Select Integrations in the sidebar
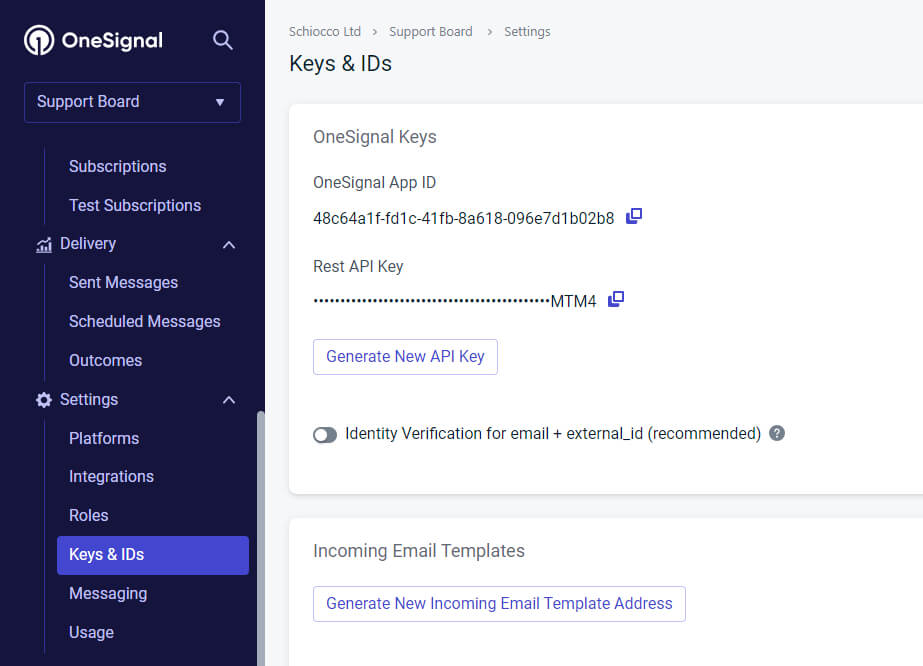The width and height of the screenshot is (923, 666). (x=111, y=477)
